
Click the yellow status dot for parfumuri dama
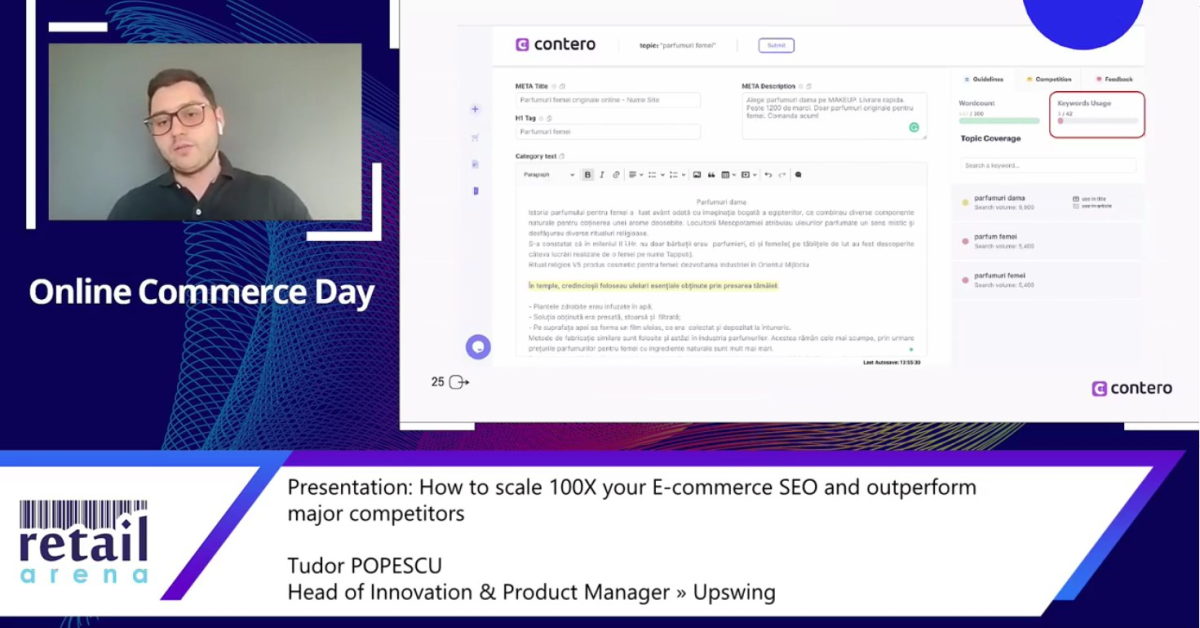pyautogui.click(x=965, y=202)
